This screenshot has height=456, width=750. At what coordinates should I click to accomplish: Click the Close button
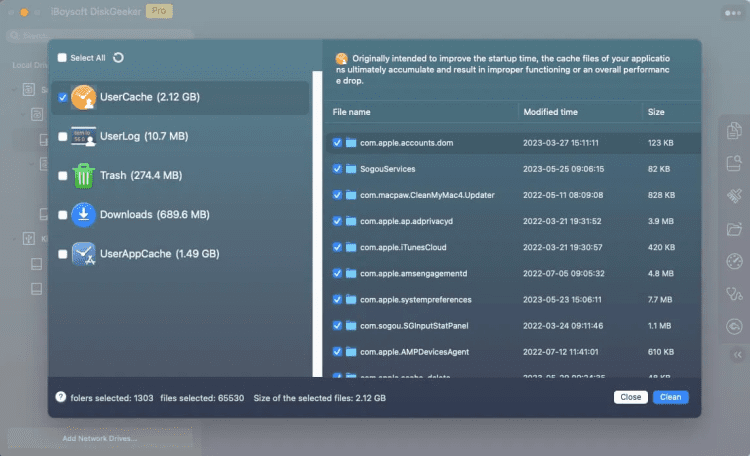tap(630, 397)
